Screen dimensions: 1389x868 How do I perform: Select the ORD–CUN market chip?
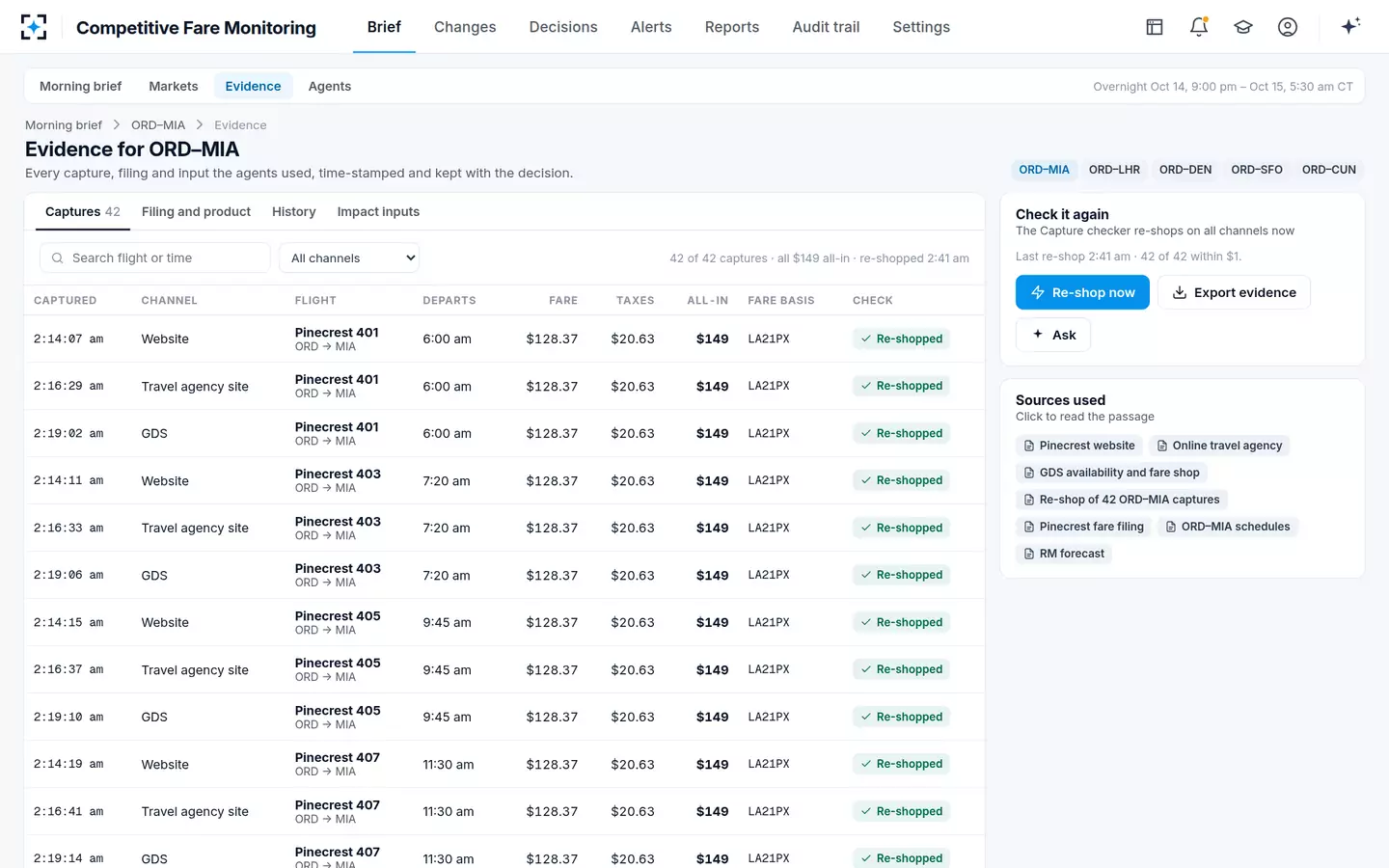point(1329,170)
